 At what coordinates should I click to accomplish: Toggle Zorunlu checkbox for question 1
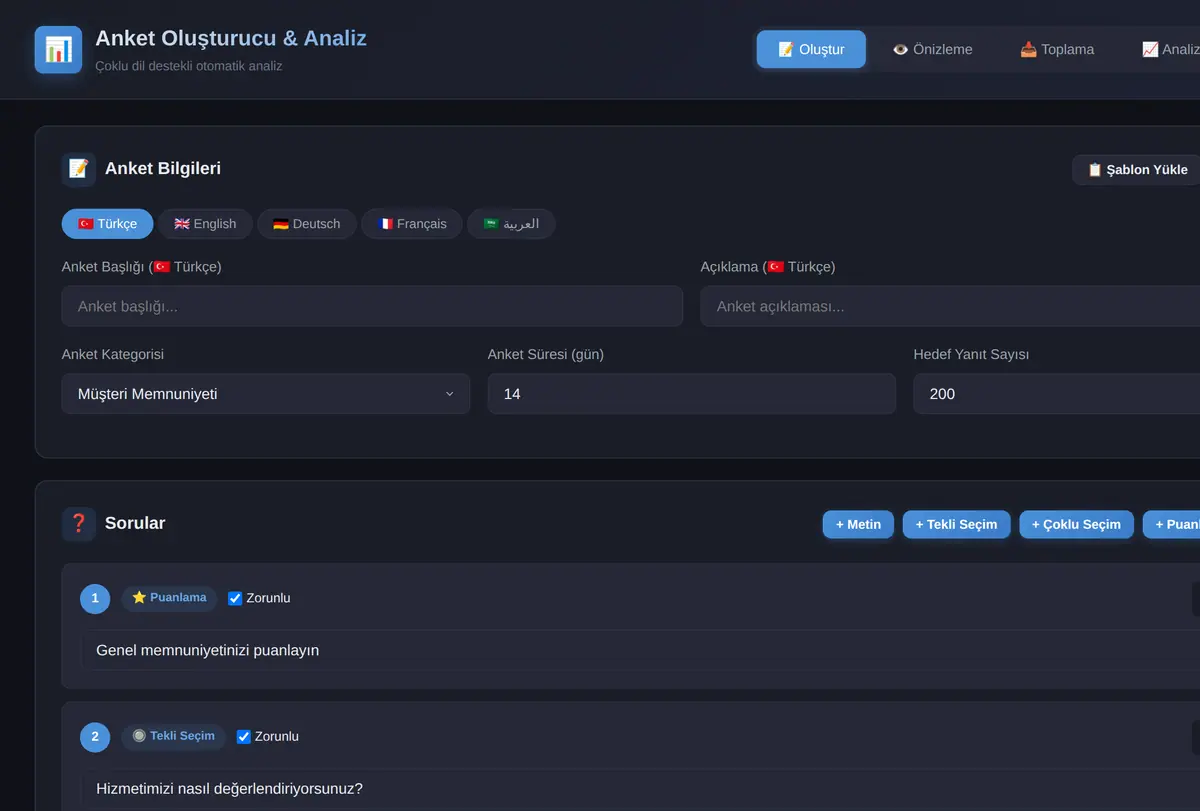235,598
